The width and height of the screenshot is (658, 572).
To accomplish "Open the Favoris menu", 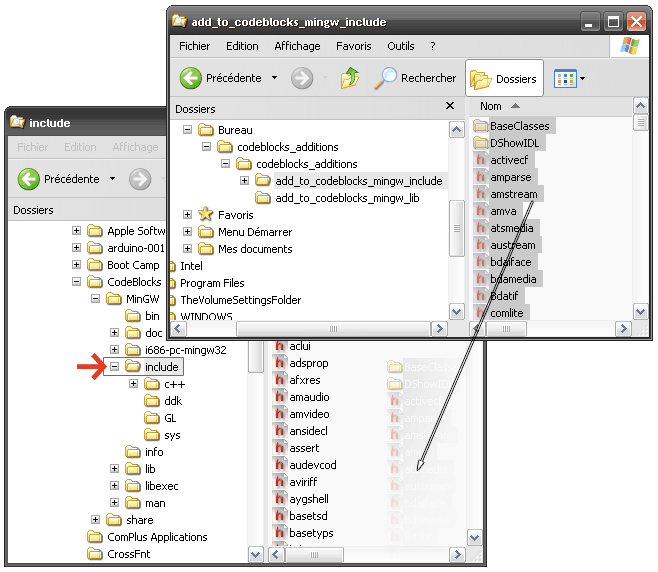I will tap(354, 46).
